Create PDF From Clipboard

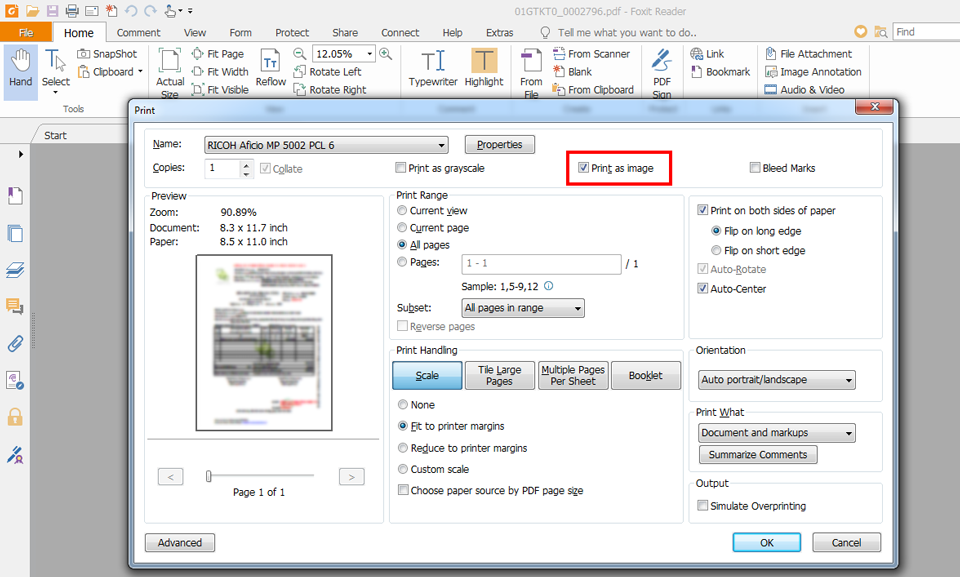click(x=593, y=89)
